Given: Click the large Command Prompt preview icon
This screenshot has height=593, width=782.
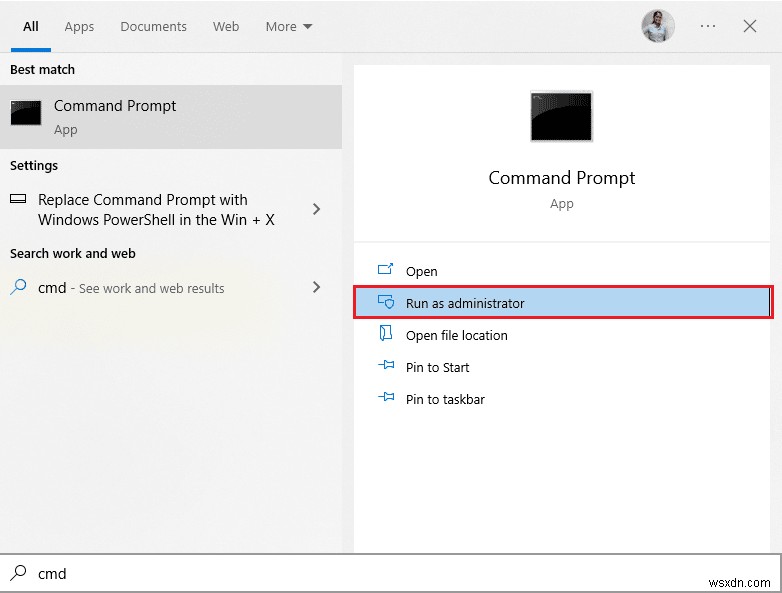Looking at the screenshot, I should (561, 116).
